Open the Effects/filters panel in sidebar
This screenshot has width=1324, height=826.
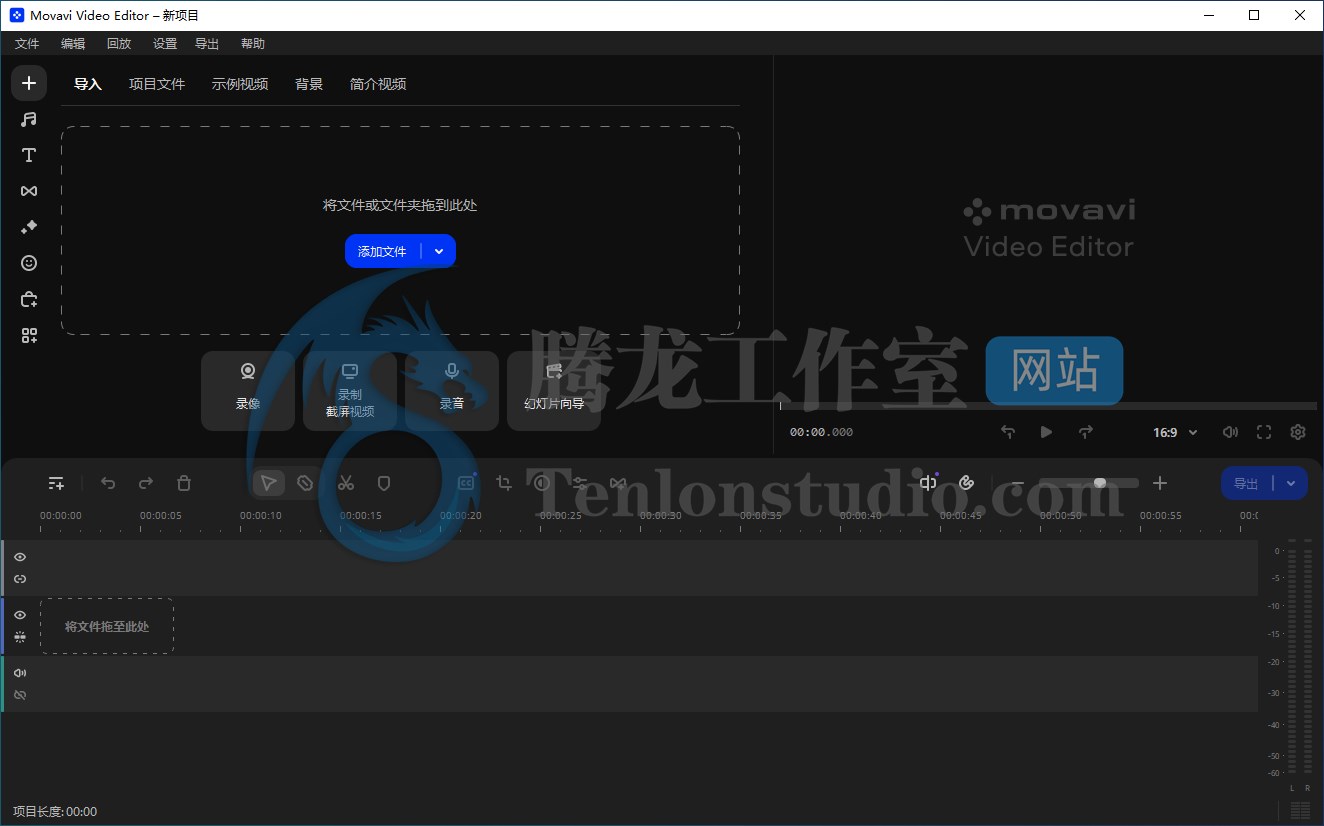(x=29, y=227)
